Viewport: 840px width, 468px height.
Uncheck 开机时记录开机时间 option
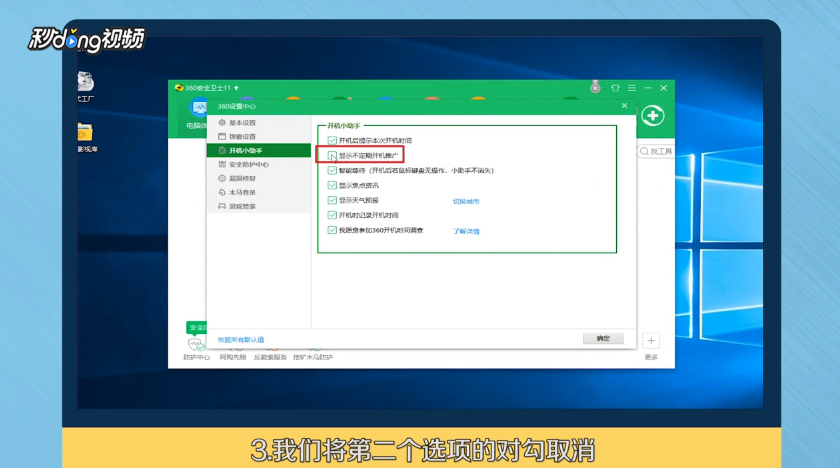coord(332,215)
